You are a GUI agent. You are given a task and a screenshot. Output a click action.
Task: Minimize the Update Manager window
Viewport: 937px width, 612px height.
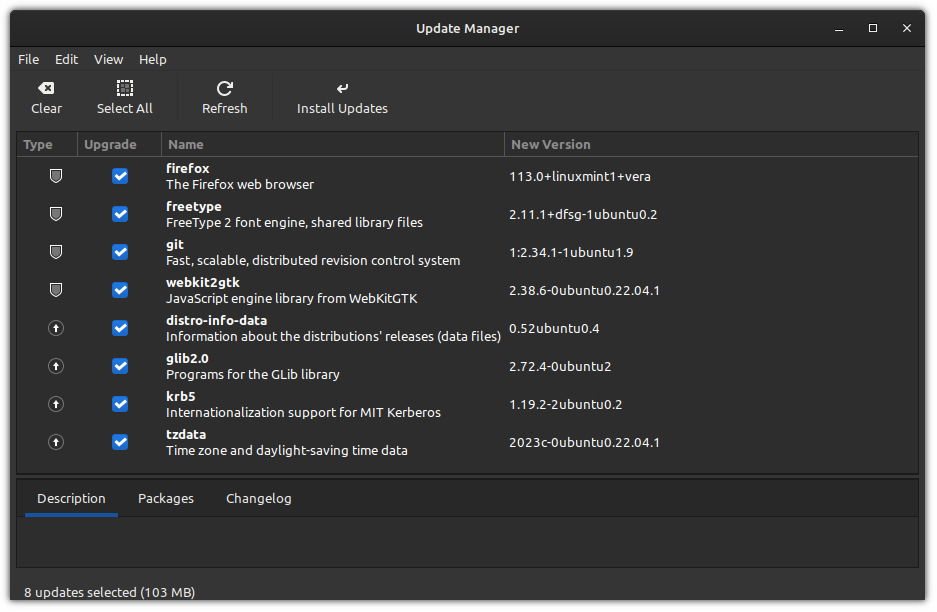pyautogui.click(x=839, y=29)
